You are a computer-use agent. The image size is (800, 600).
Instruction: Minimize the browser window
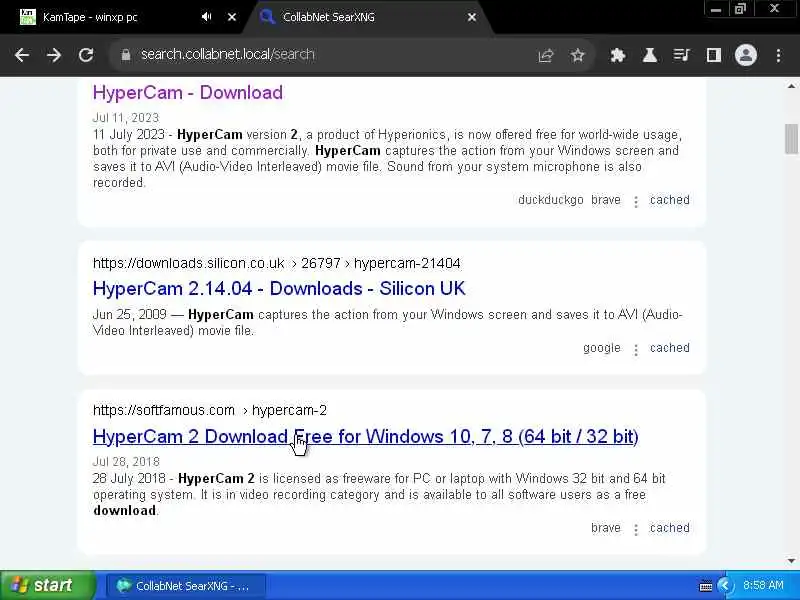point(716,9)
